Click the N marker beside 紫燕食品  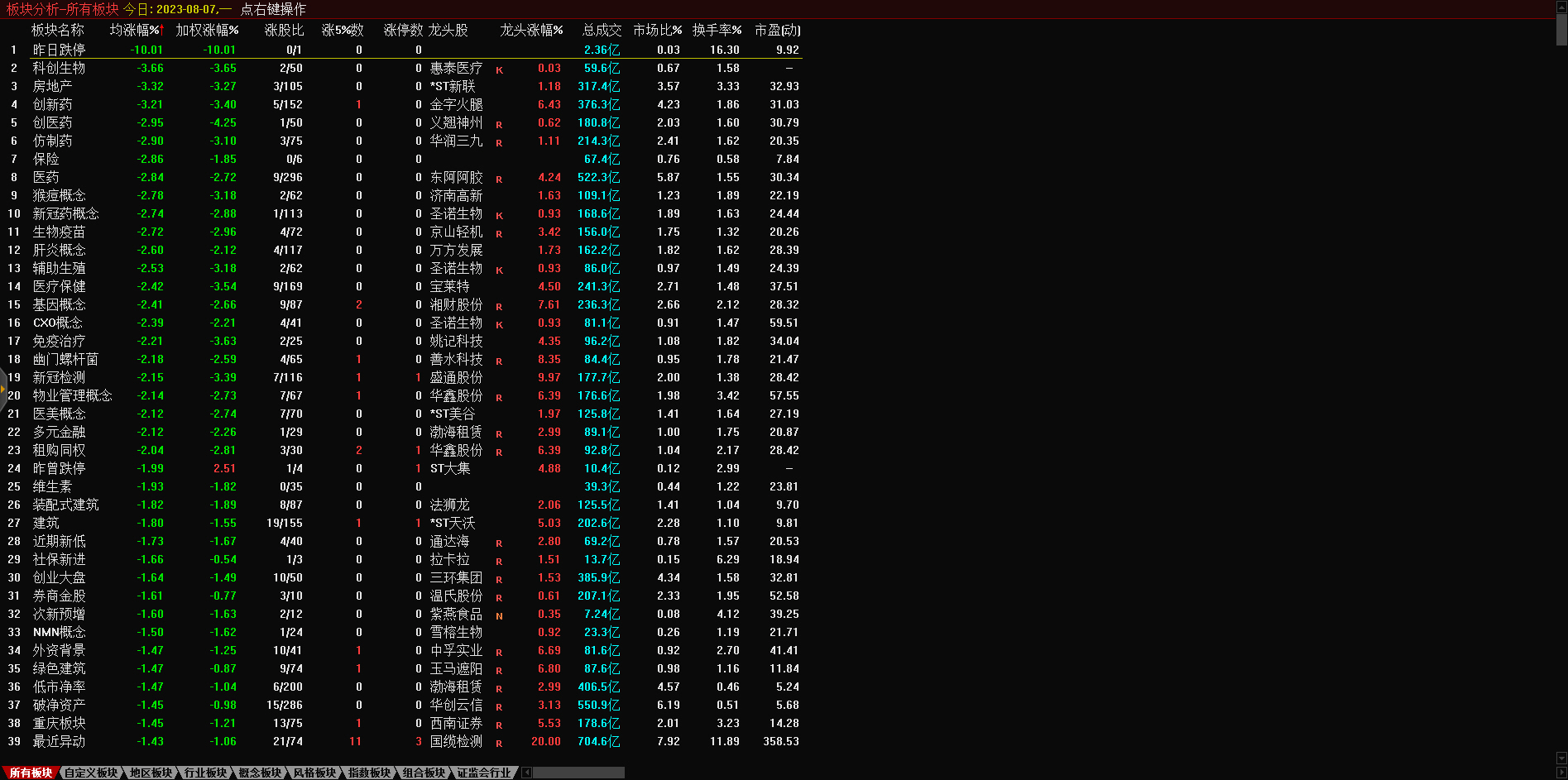coord(499,615)
